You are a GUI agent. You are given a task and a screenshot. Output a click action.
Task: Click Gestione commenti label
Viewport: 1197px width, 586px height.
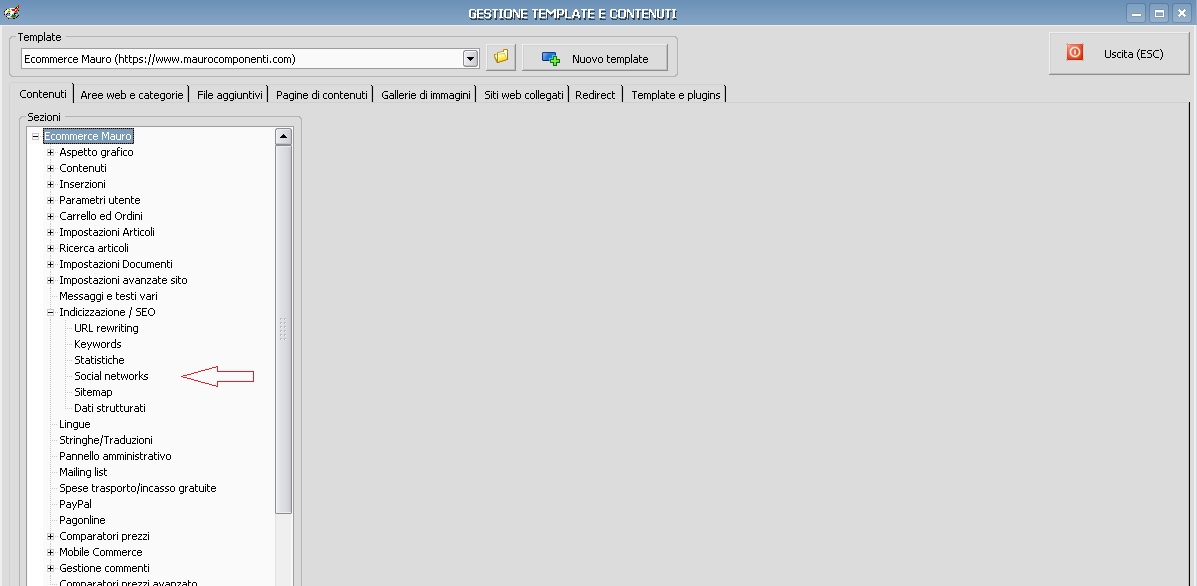click(105, 568)
